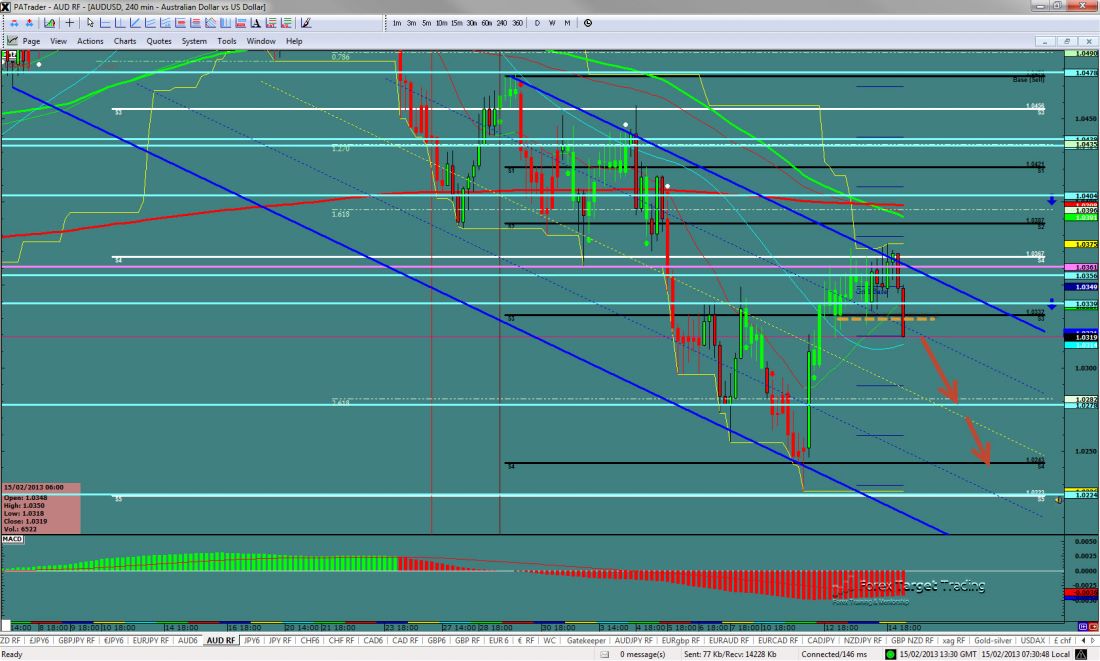Click the MACD indicator label
This screenshot has height=661, width=1100.
coord(12,539)
